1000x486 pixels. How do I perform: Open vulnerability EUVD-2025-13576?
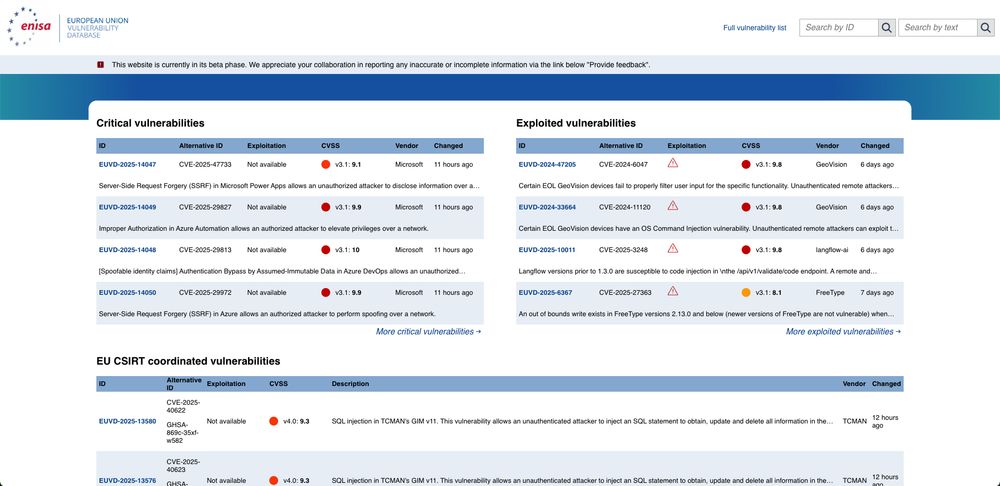pos(127,480)
